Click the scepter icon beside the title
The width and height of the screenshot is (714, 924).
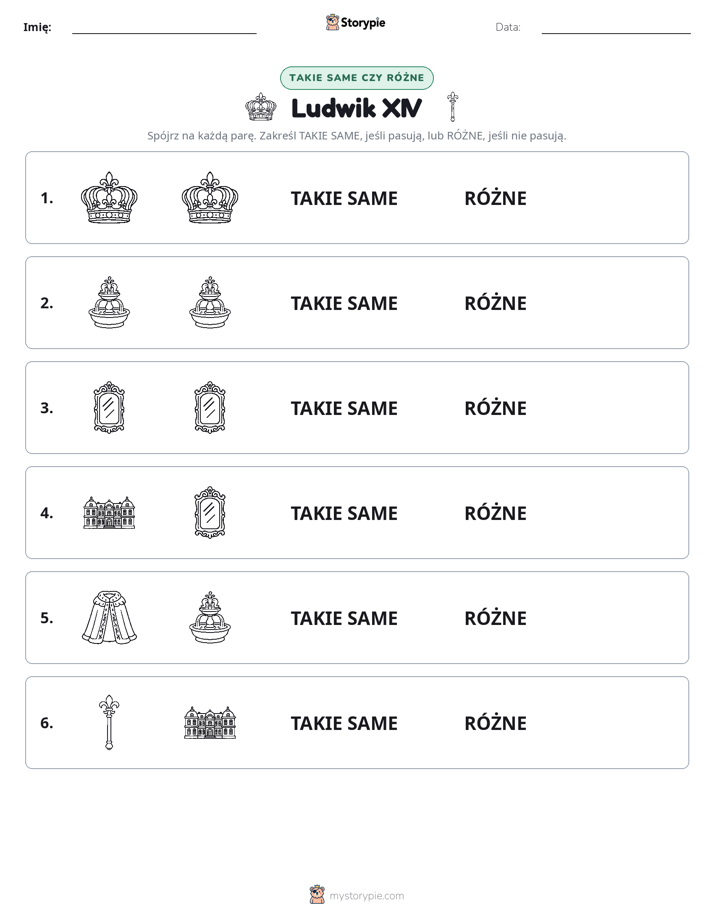coord(452,107)
